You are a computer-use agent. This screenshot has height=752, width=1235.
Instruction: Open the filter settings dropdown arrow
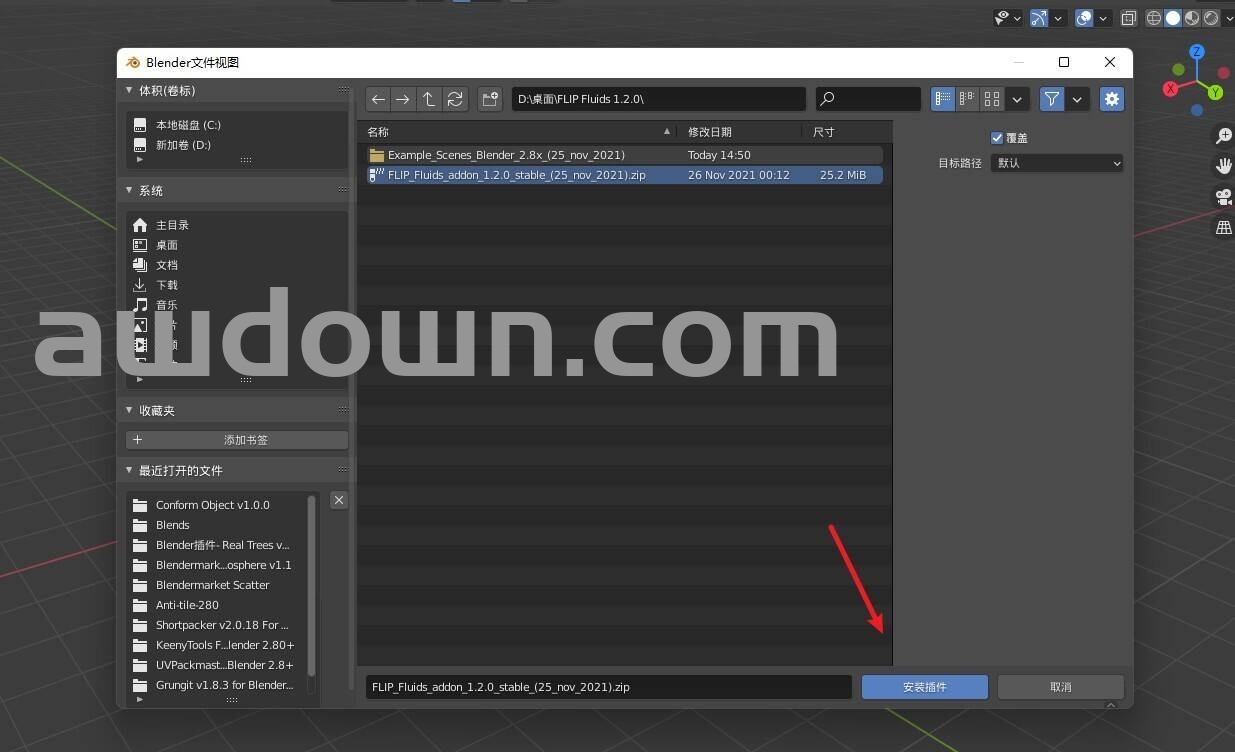tap(1077, 99)
